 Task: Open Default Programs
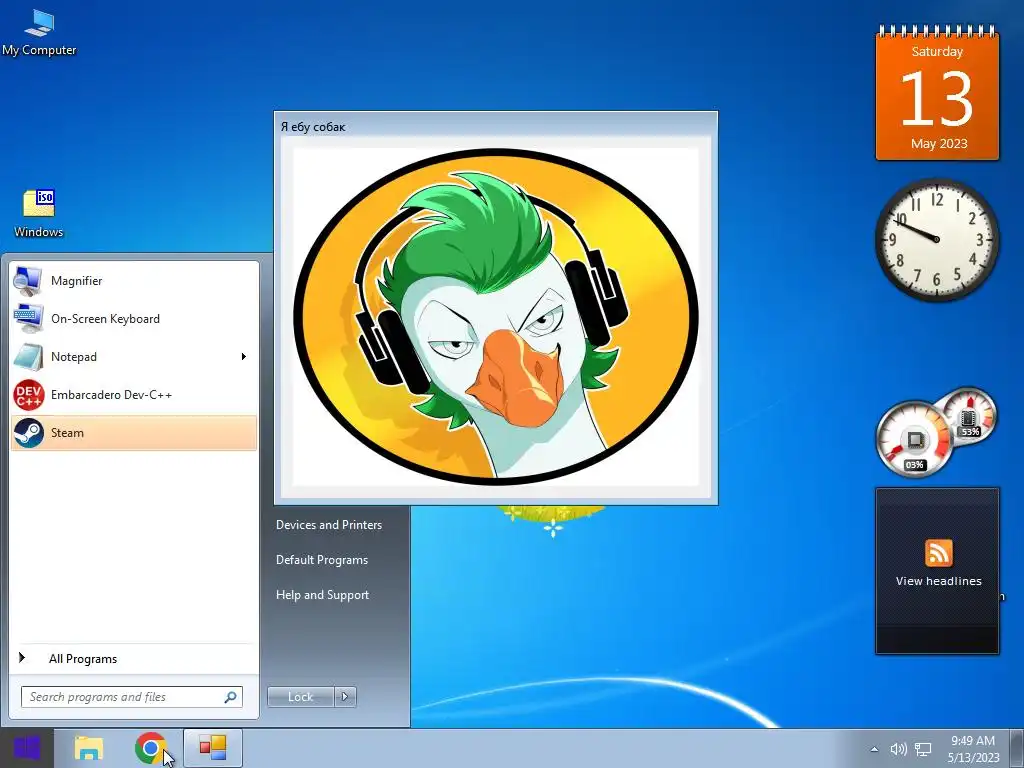coord(322,560)
